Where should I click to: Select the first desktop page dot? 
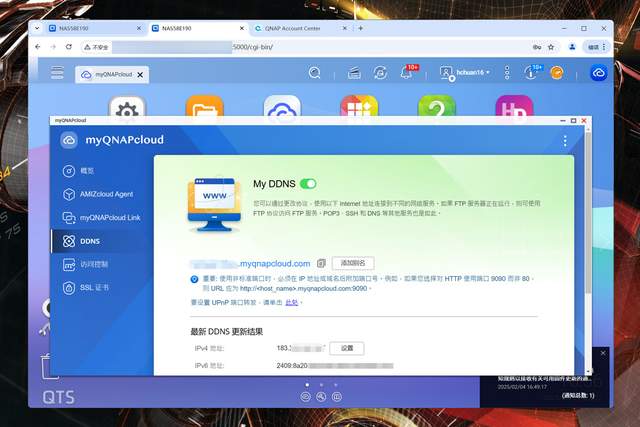307,385
